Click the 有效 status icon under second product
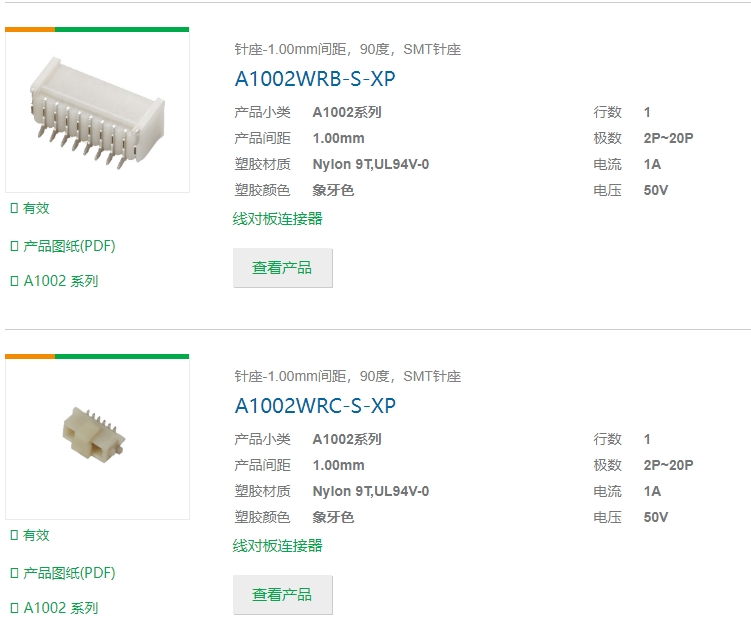The height and width of the screenshot is (636, 751). tap(14, 535)
